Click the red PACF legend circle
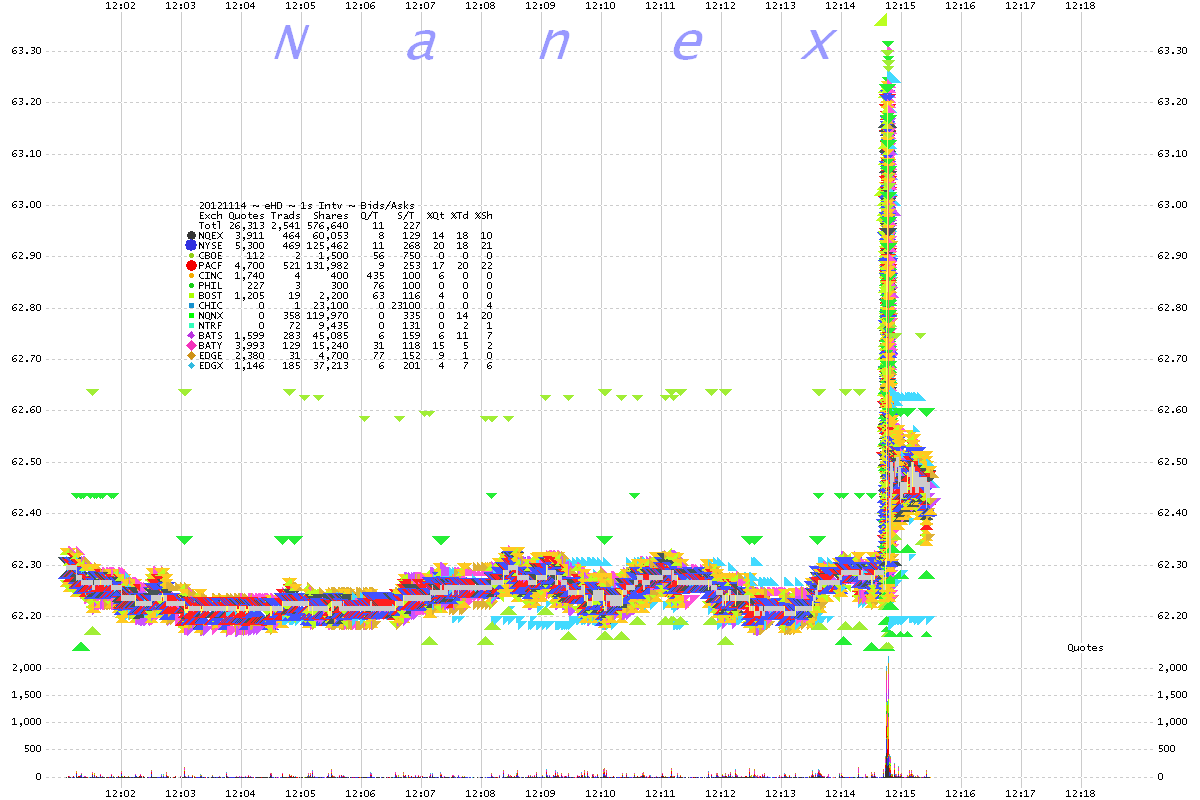 [x=191, y=264]
